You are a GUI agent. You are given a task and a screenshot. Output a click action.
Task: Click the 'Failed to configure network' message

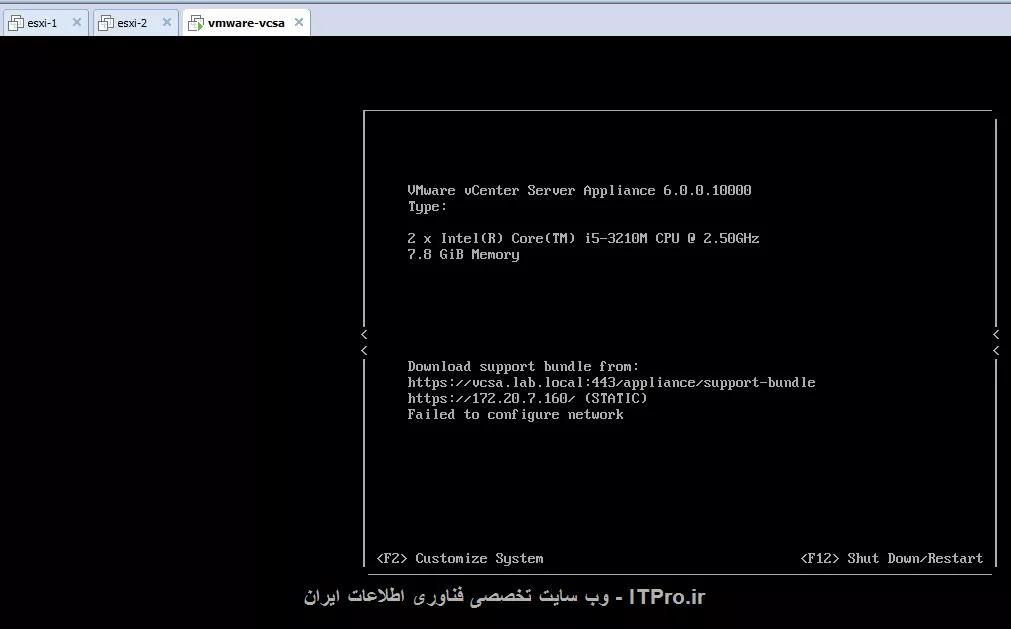[x=515, y=414]
